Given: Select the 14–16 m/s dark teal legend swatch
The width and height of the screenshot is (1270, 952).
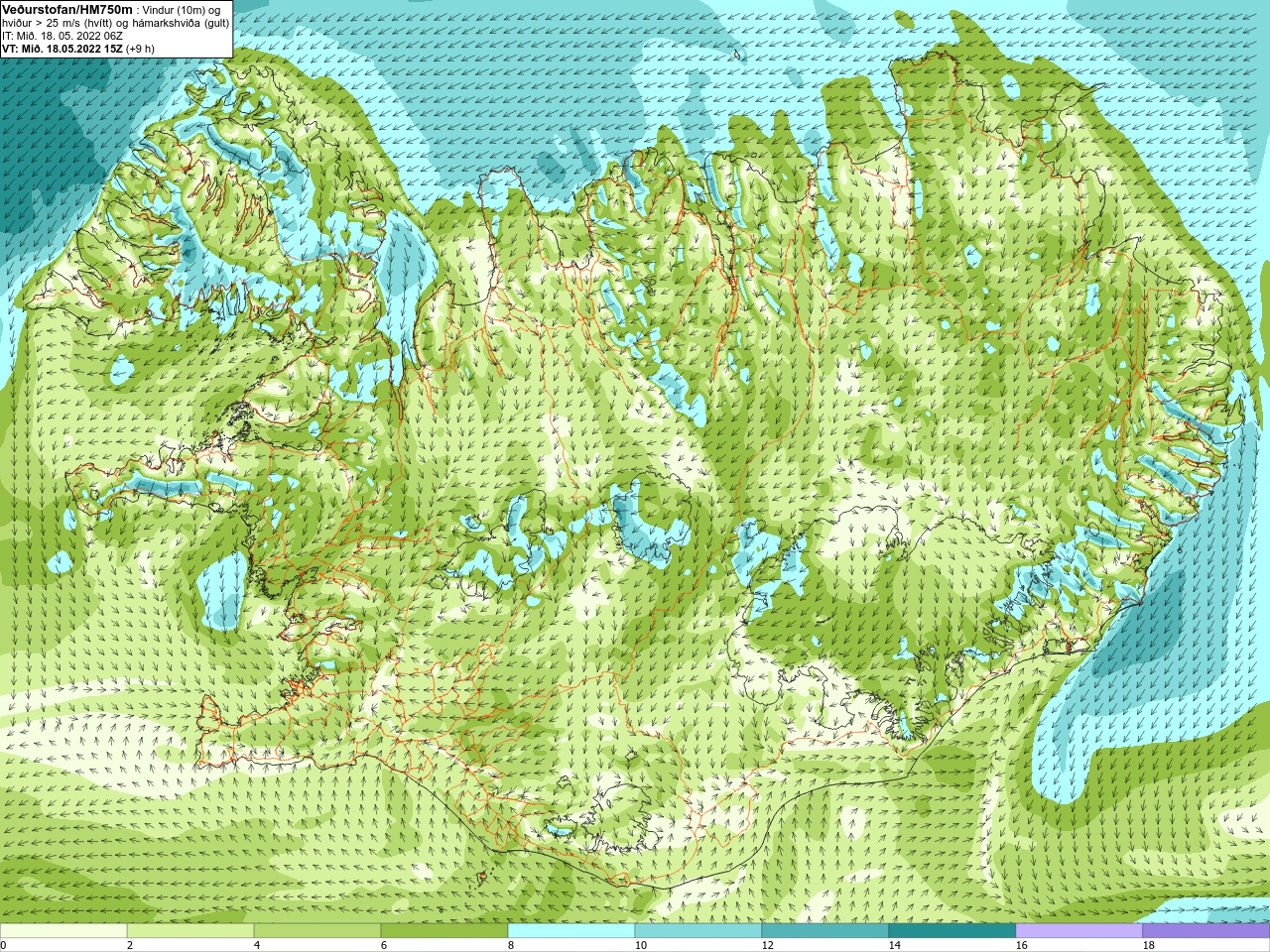Looking at the screenshot, I should click(952, 931).
